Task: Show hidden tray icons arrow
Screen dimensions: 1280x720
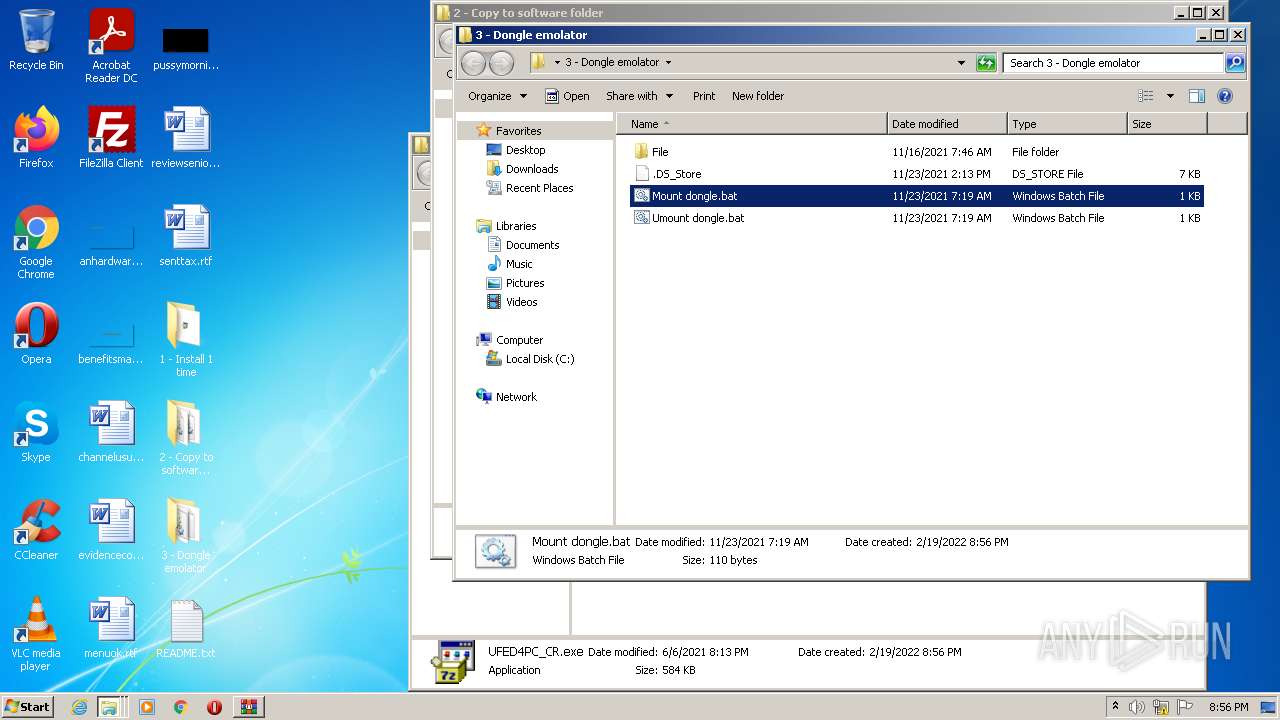Action: [1115, 706]
